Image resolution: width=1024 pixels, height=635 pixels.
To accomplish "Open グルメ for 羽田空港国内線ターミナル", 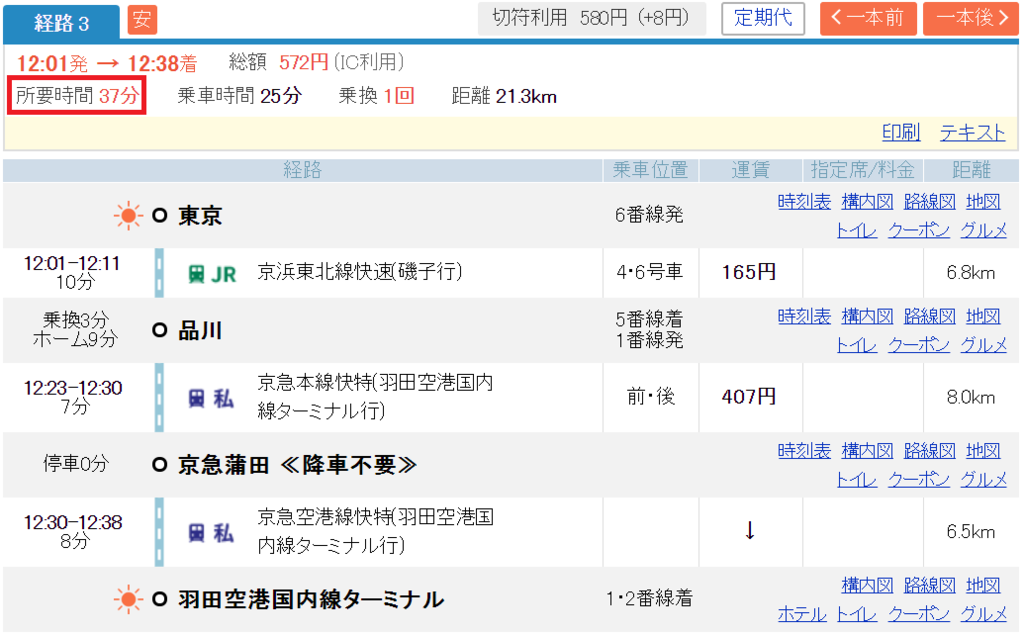I will click(984, 614).
